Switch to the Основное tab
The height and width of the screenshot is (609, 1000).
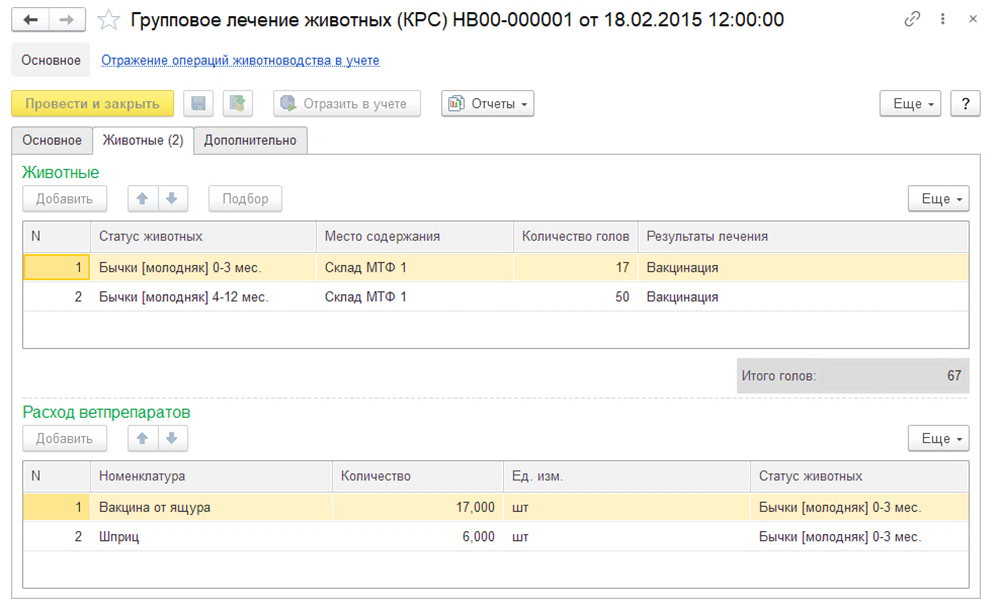tap(52, 140)
